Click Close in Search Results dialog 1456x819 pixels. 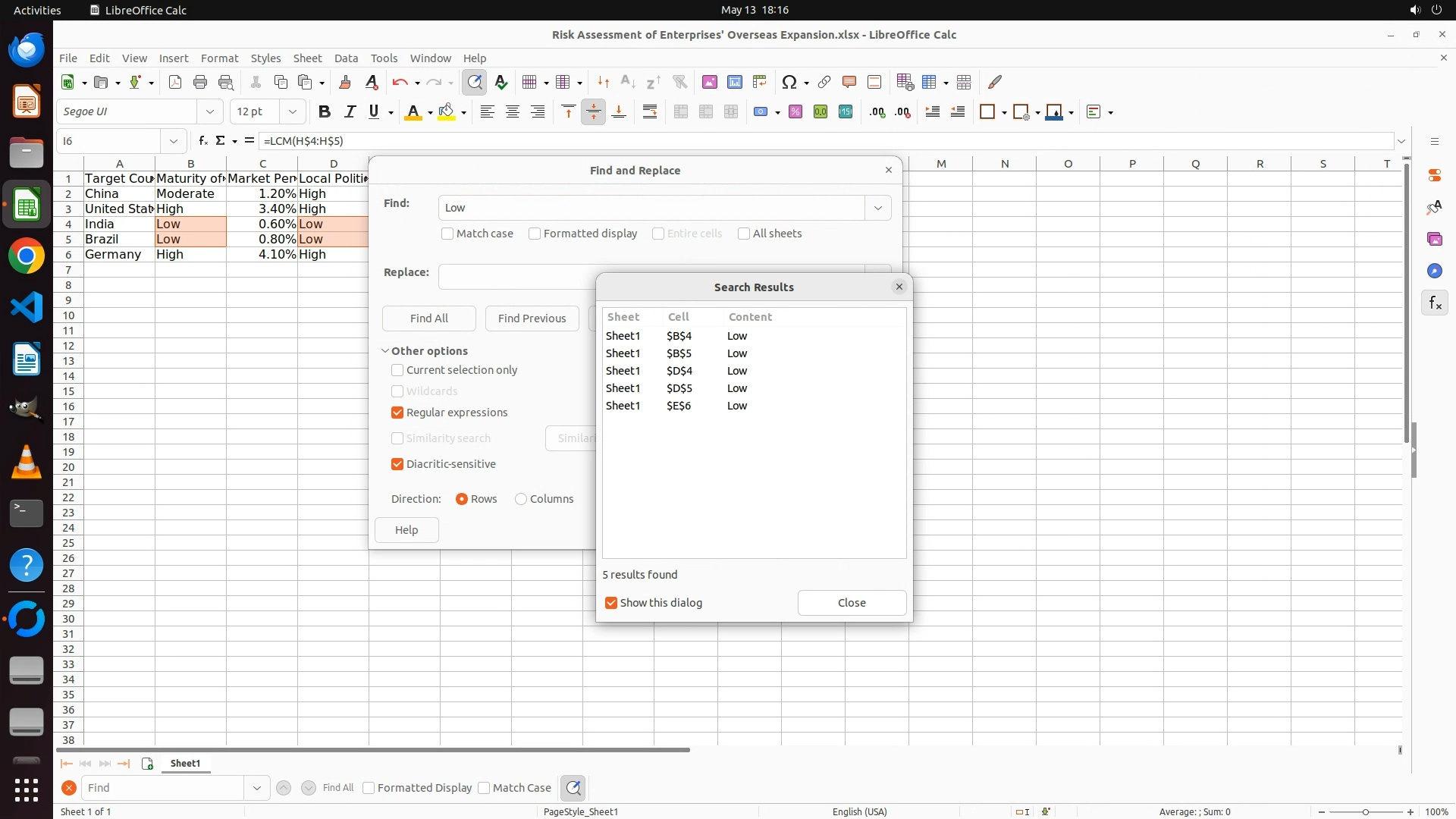851,603
